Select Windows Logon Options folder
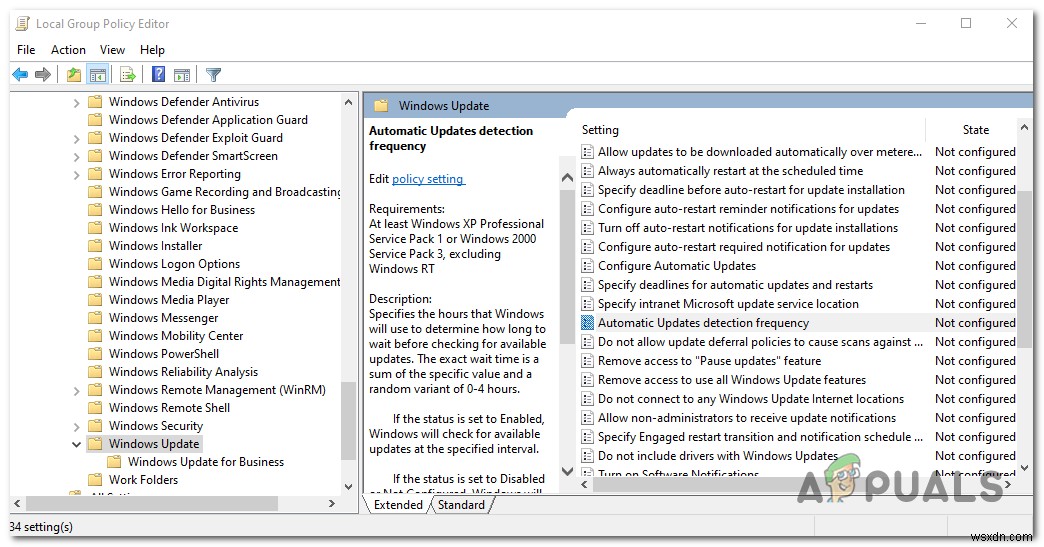 174,264
